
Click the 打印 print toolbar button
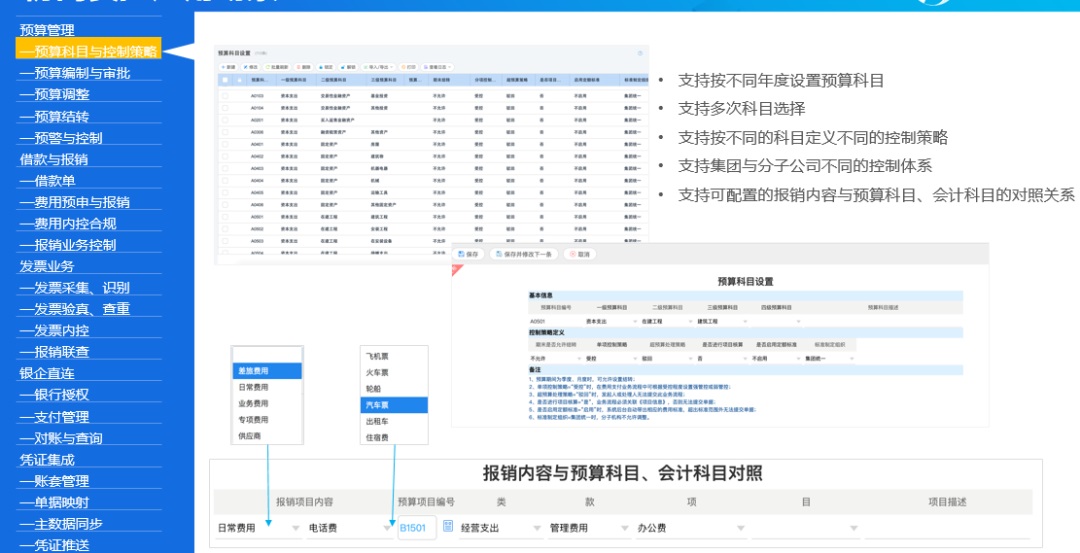(x=408, y=67)
